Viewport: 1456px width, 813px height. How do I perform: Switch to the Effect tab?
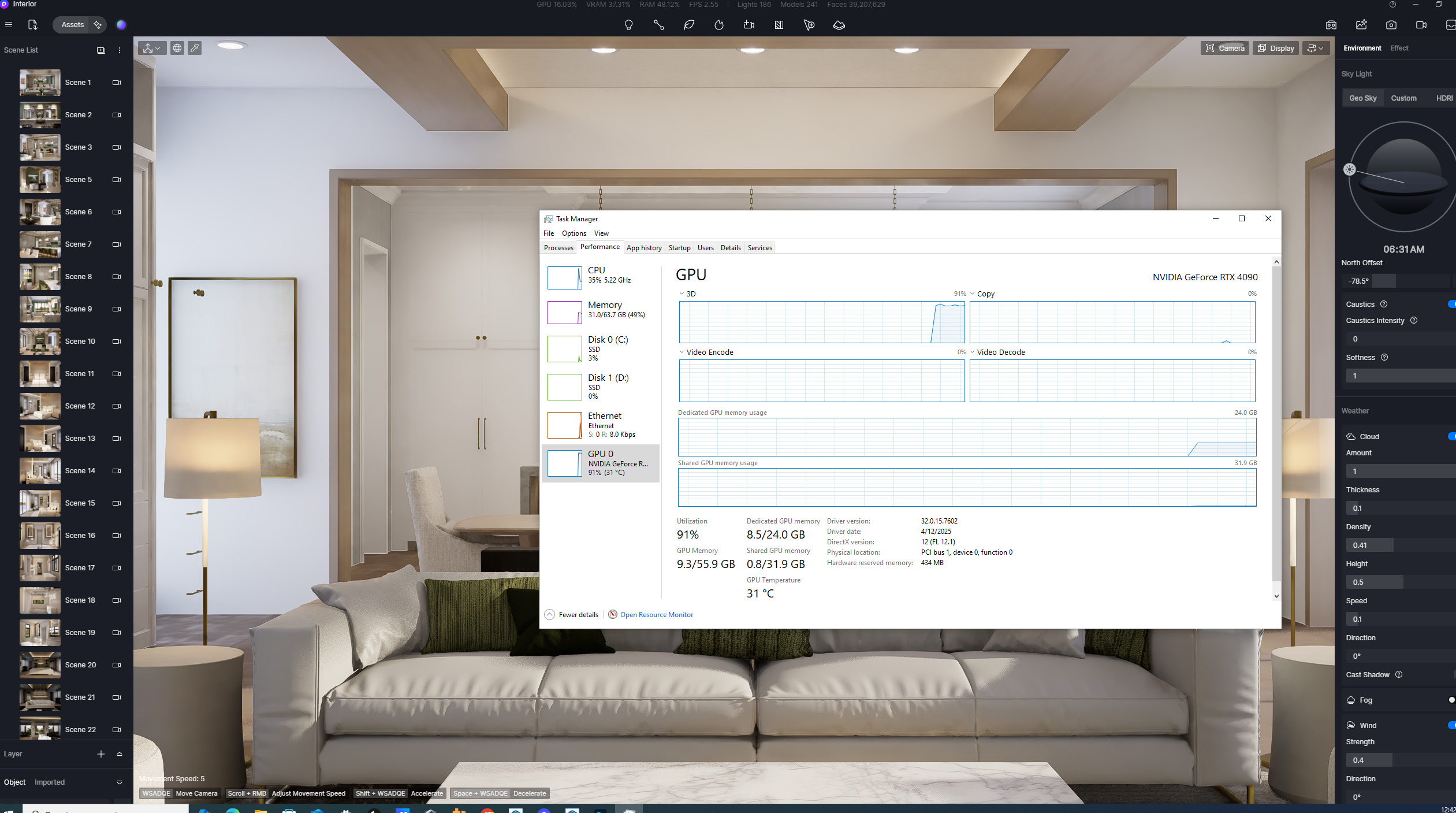(x=1399, y=49)
